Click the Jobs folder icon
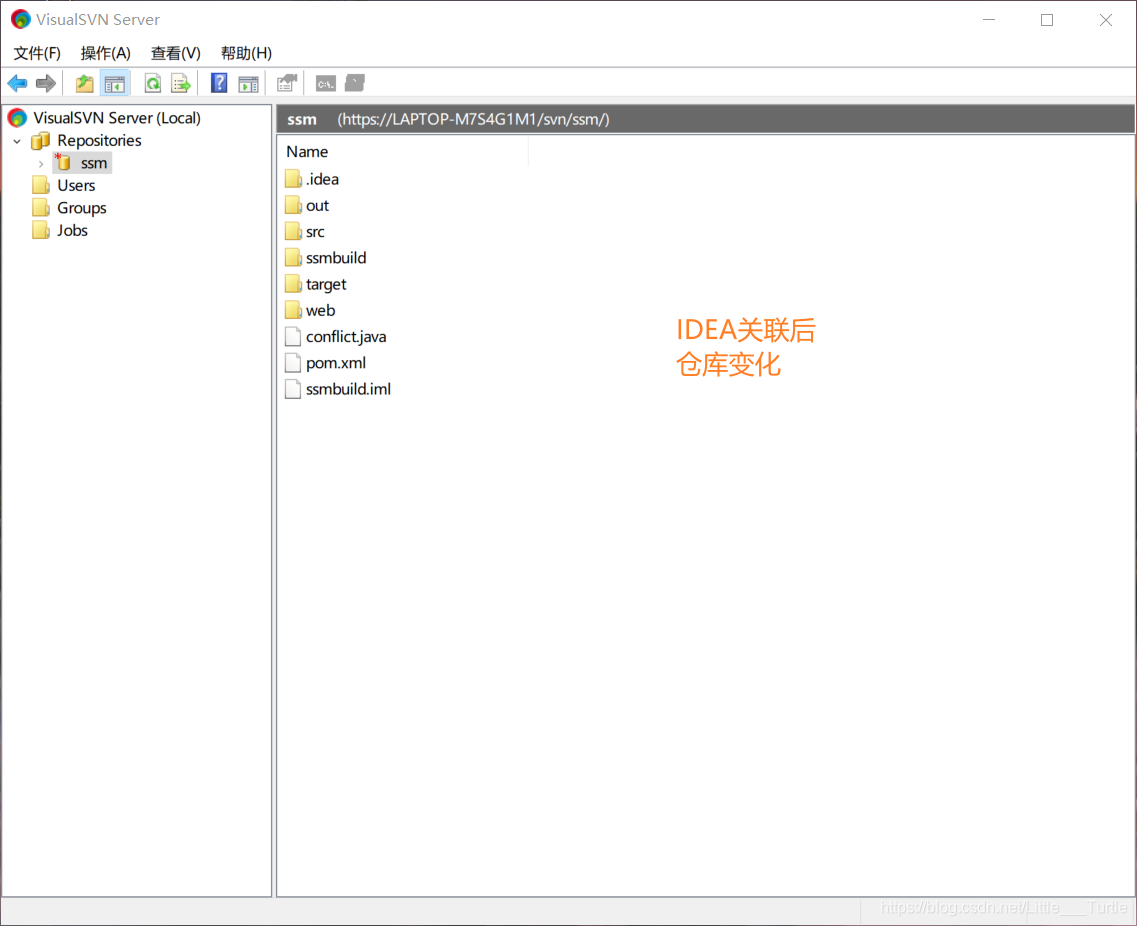The height and width of the screenshot is (926, 1137). tap(41, 231)
